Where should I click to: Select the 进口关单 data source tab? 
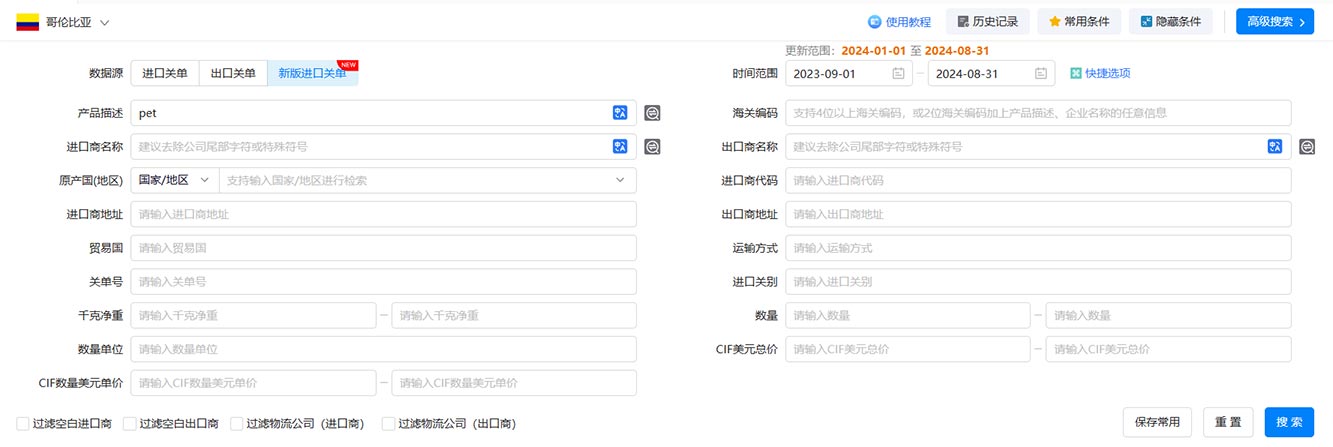tap(165, 73)
